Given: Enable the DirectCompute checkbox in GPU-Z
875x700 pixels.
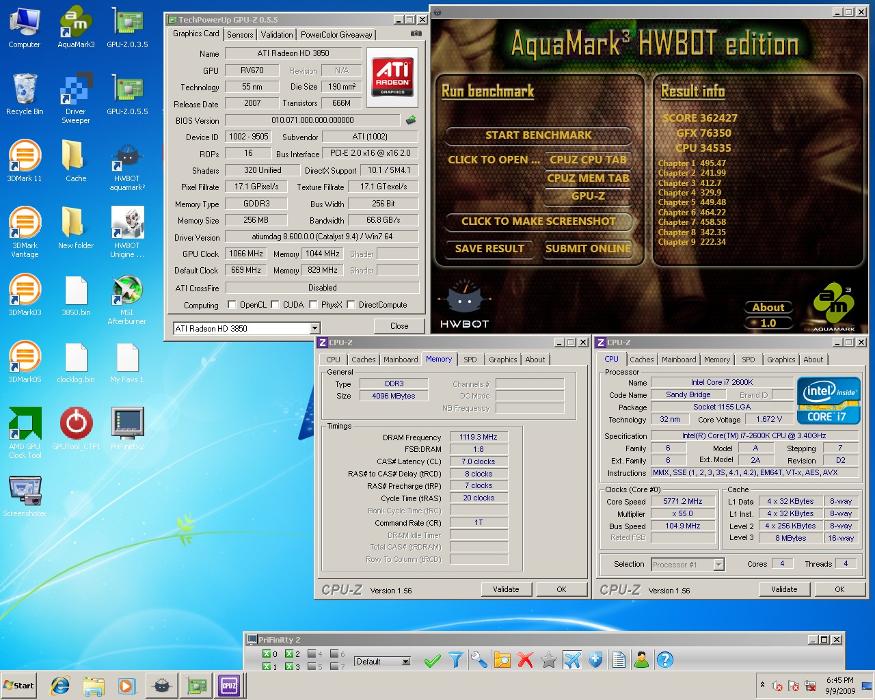Looking at the screenshot, I should (x=351, y=305).
